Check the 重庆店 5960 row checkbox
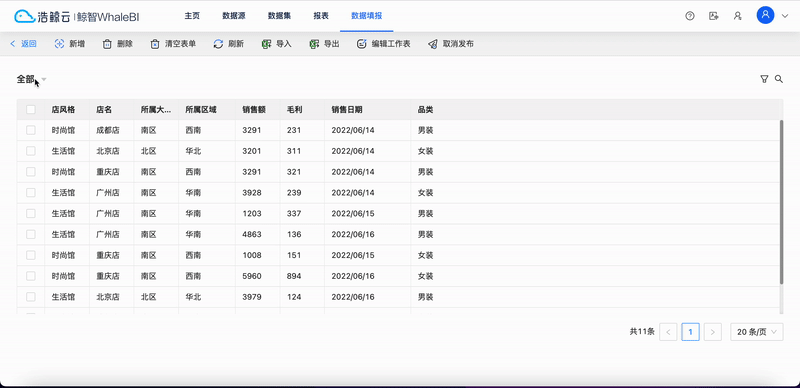800x388 pixels. click(31, 276)
